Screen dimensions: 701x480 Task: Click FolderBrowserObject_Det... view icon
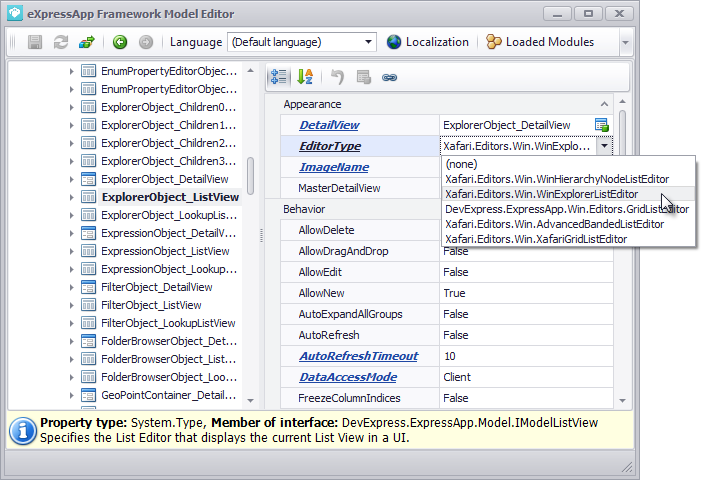[89, 341]
